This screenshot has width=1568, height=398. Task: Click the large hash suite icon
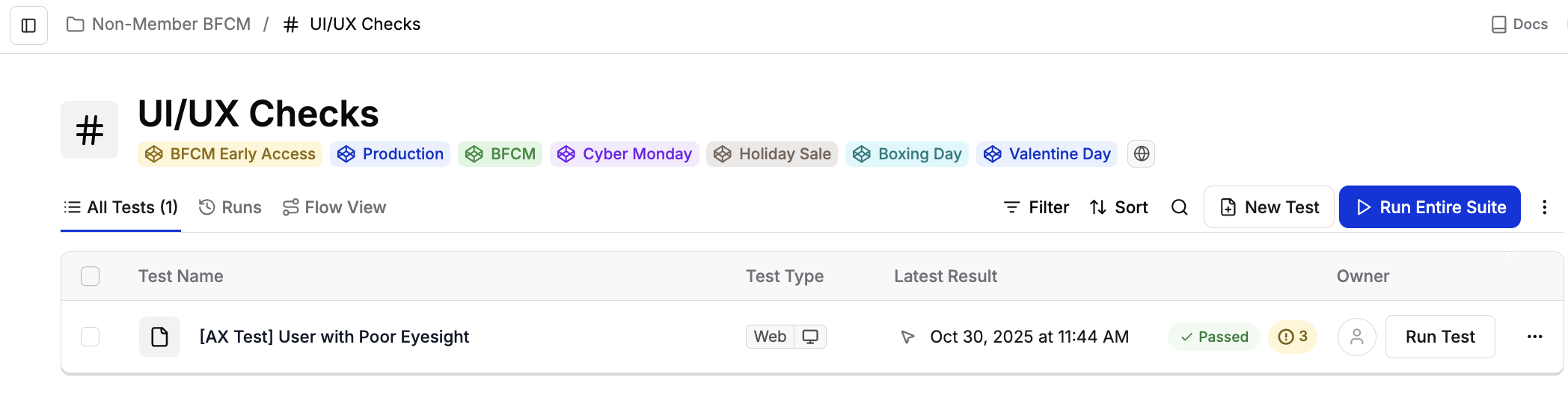(x=90, y=130)
